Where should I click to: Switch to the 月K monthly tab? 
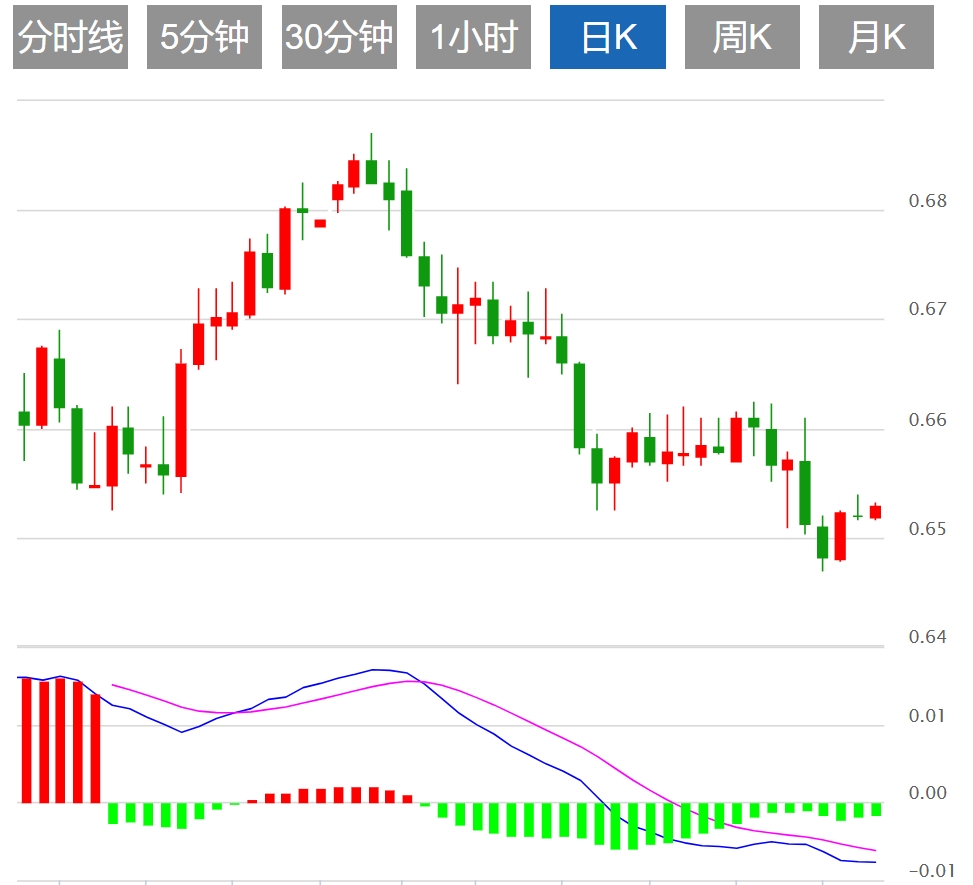(x=876, y=37)
